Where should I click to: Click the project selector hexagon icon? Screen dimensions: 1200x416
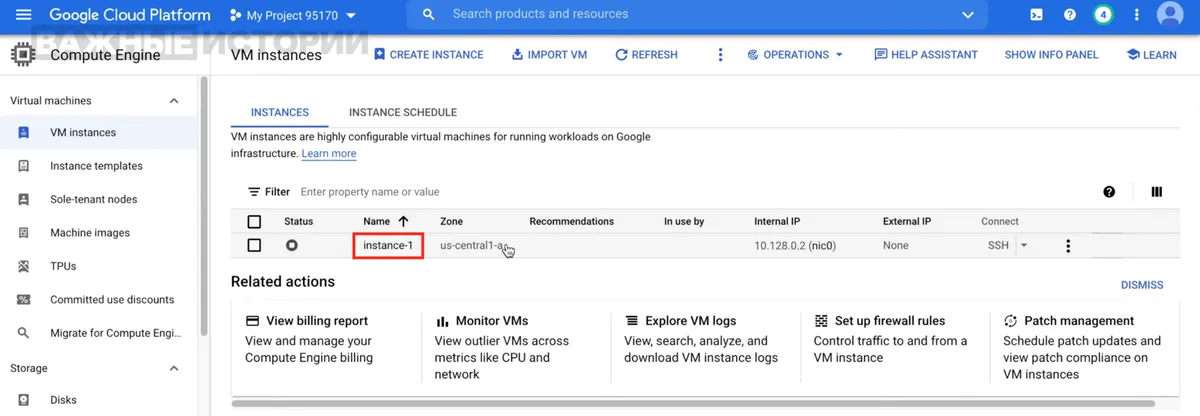235,15
